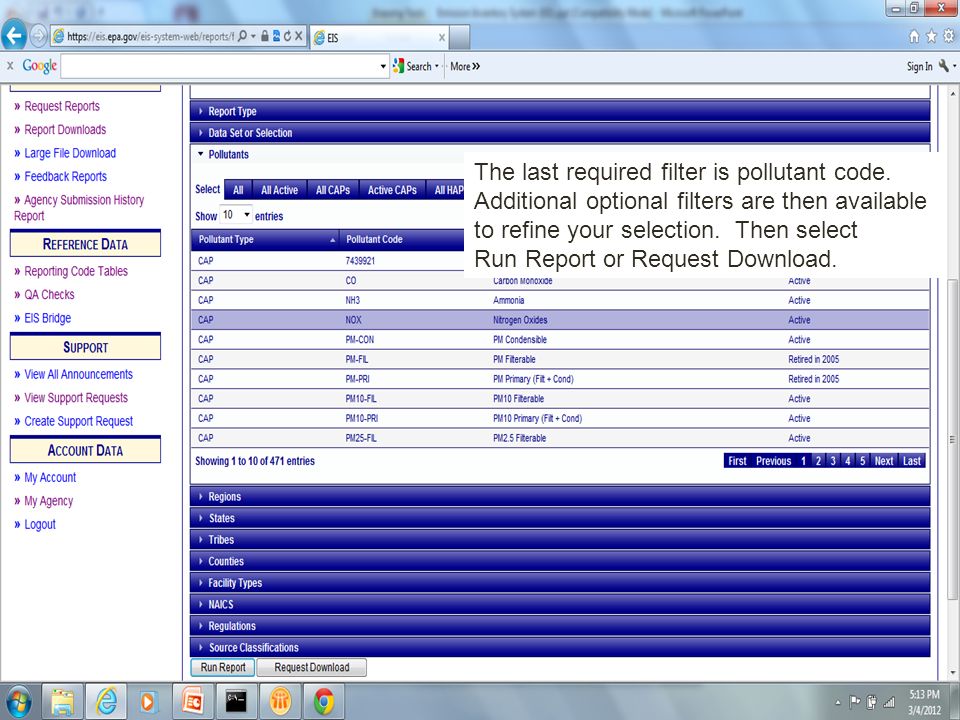Expand the Tribes filter section
The image size is (960, 720).
560,539
